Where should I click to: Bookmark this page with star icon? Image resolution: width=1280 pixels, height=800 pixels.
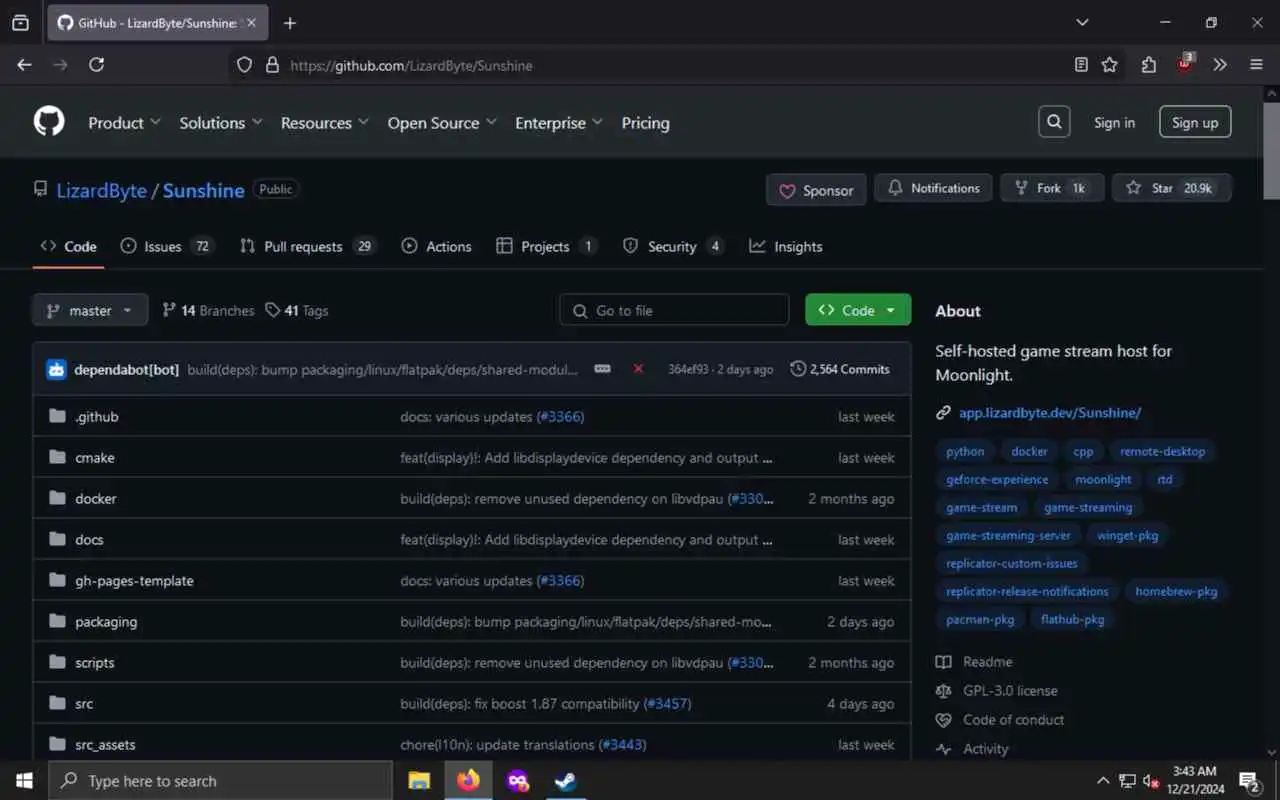point(1109,65)
